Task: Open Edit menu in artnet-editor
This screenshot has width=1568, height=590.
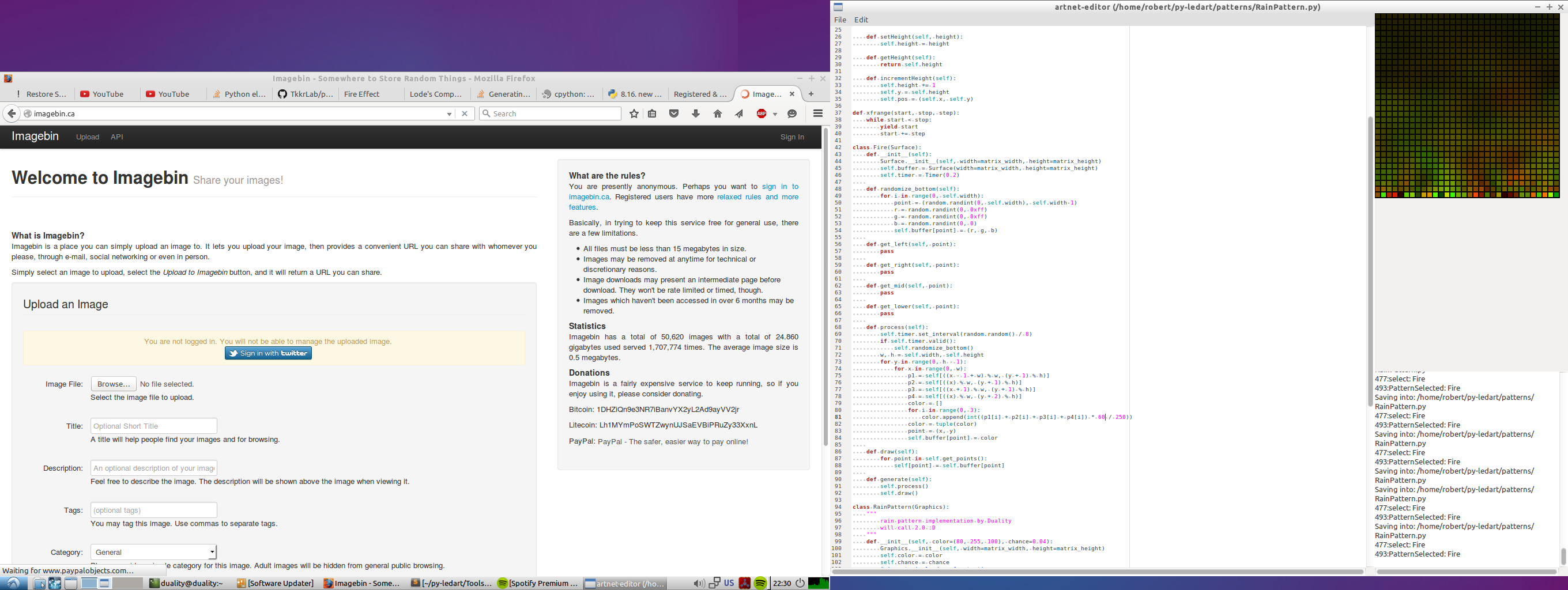Action: point(861,20)
